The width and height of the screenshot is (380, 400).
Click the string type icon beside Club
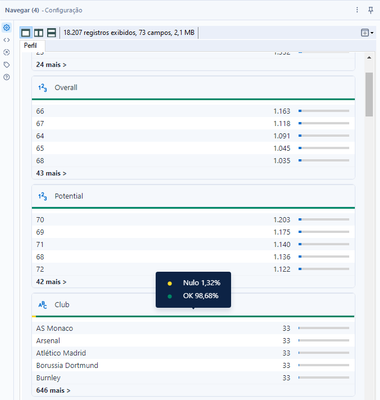pyautogui.click(x=43, y=305)
